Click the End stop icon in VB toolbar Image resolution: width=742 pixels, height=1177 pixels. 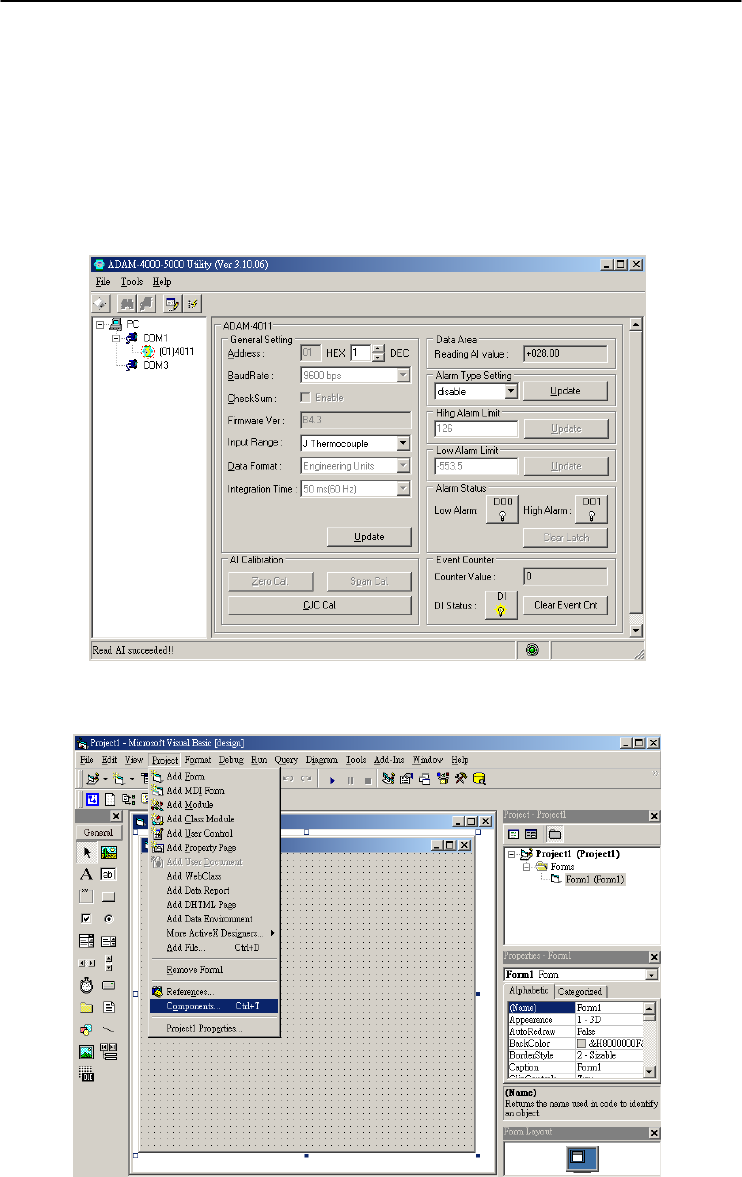click(x=367, y=780)
